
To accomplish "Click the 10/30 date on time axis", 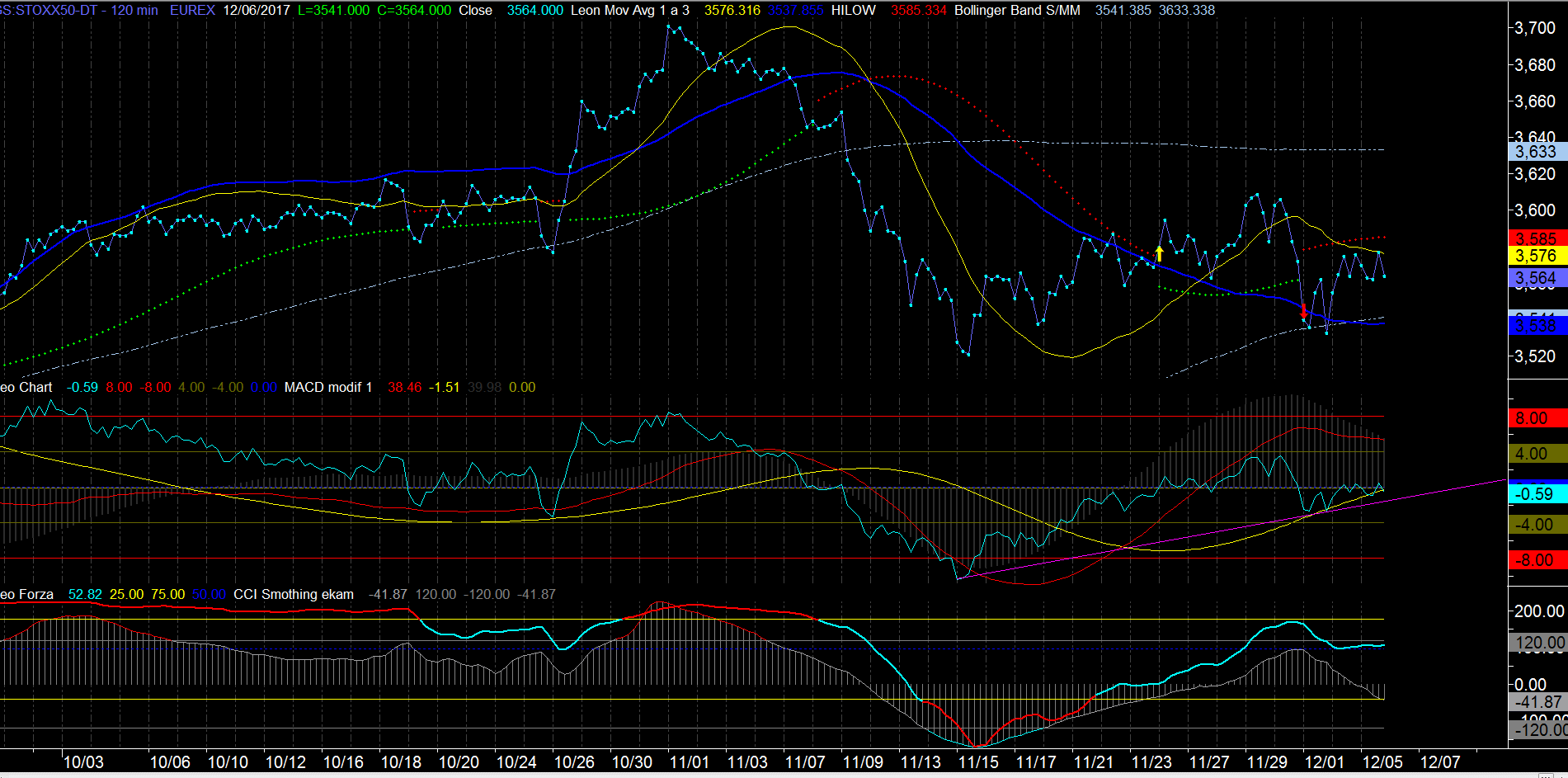I will [x=632, y=762].
